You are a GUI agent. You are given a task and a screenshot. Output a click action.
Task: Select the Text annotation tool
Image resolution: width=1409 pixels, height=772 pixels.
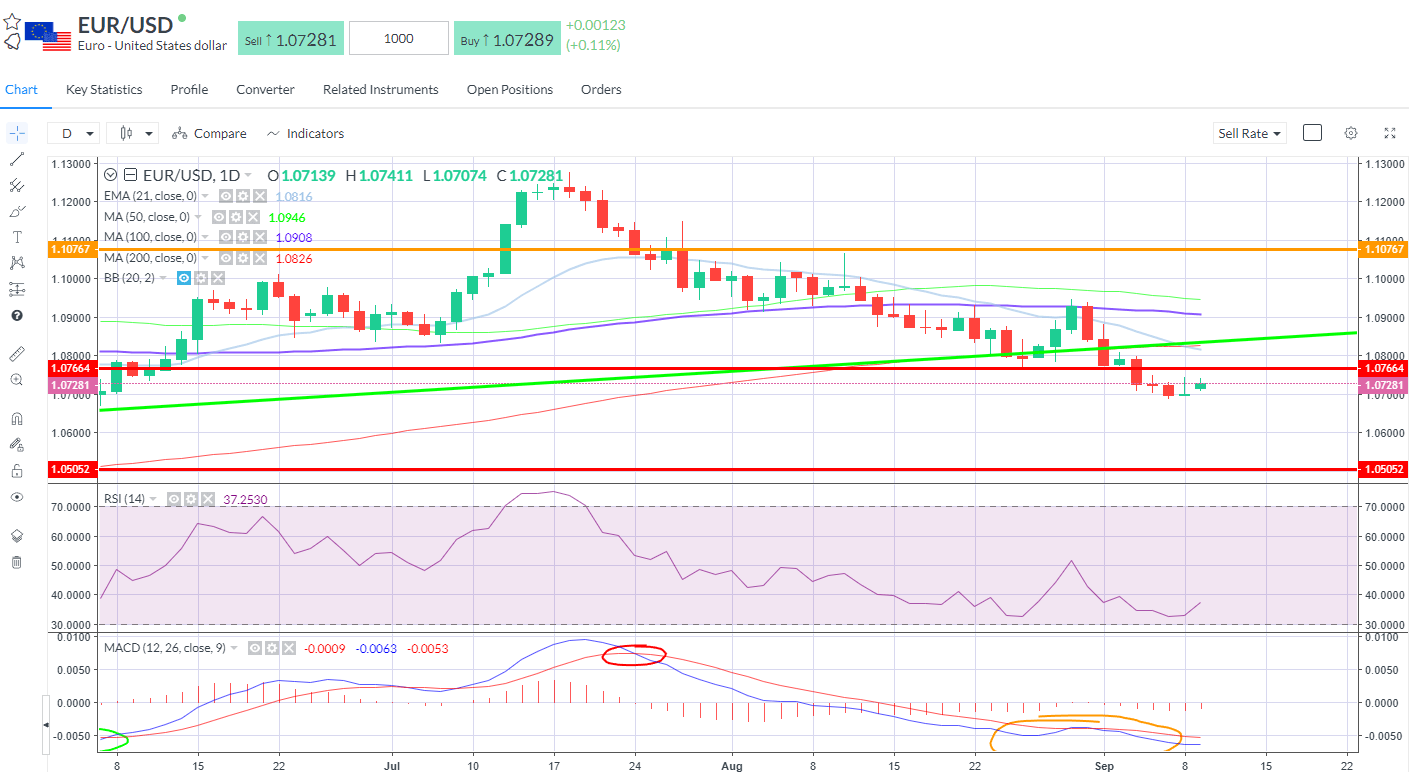click(x=17, y=237)
